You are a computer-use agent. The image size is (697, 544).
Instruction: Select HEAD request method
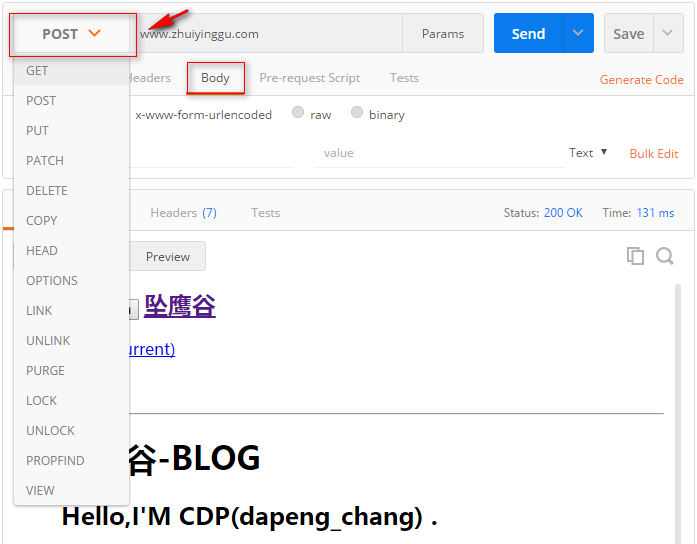pyautogui.click(x=71, y=251)
